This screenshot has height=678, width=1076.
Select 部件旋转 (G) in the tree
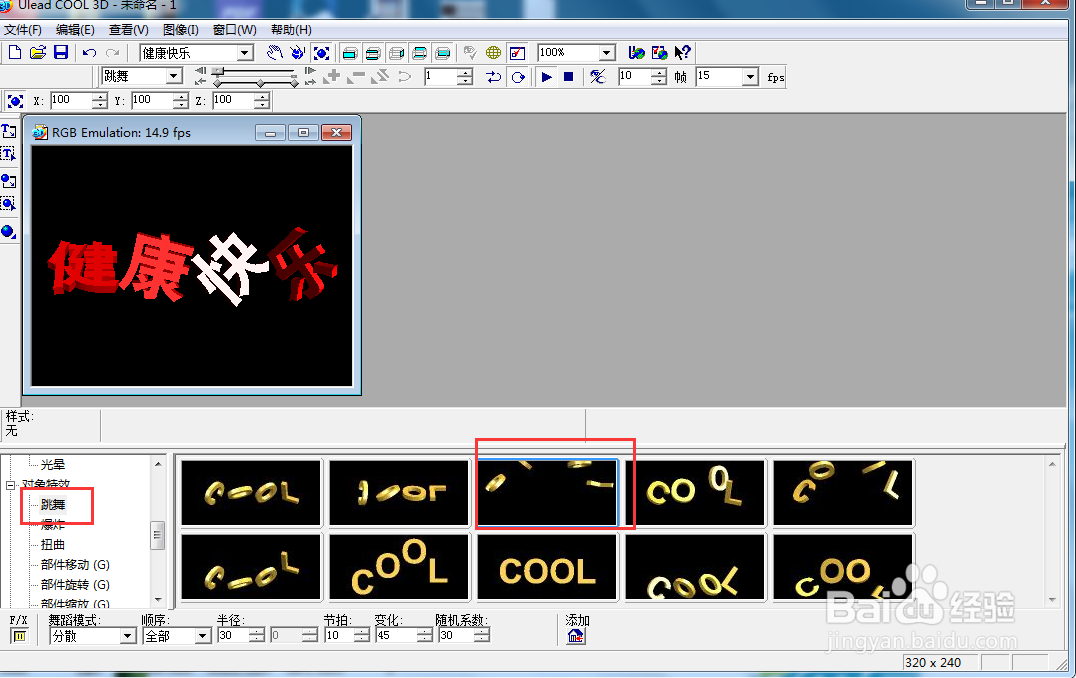pyautogui.click(x=75, y=585)
